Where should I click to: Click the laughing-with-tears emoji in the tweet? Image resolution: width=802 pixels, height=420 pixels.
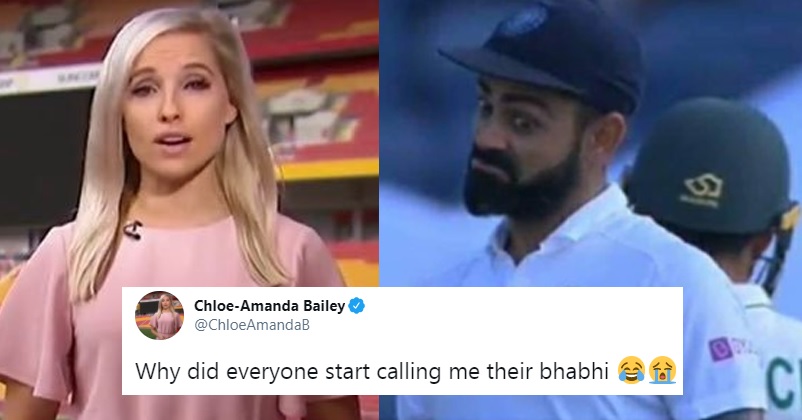point(632,370)
